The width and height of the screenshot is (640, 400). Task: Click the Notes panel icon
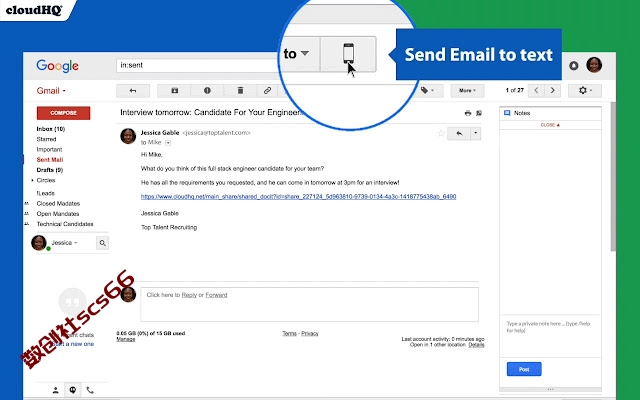pyautogui.click(x=507, y=113)
